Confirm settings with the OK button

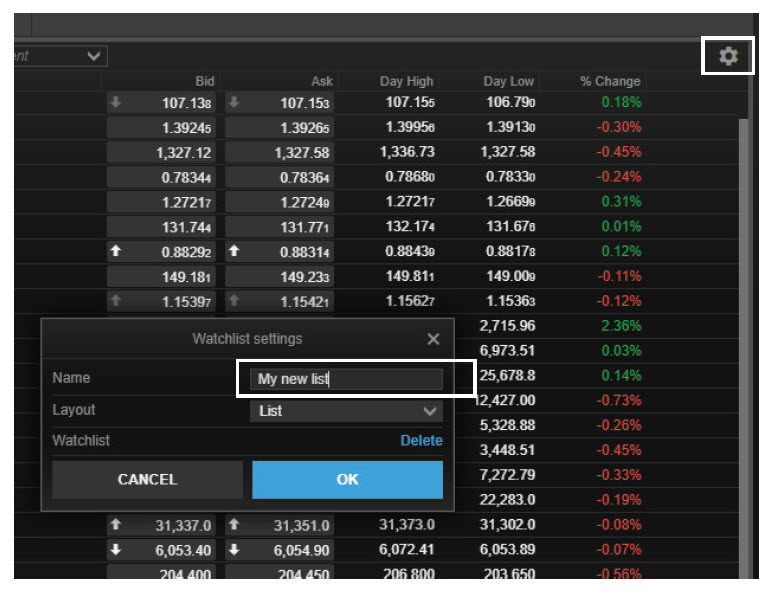coord(347,480)
